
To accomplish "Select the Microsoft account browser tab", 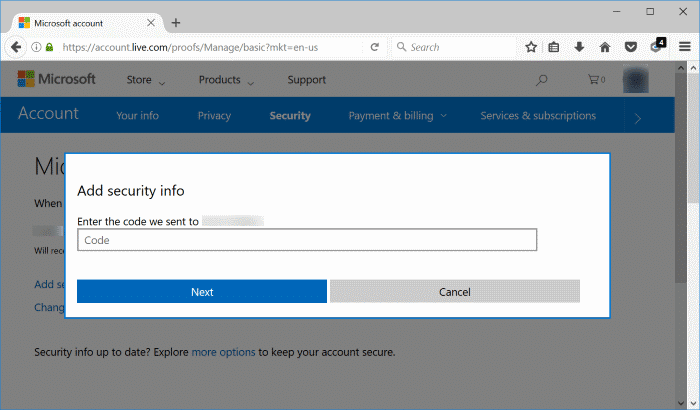I will [87, 23].
